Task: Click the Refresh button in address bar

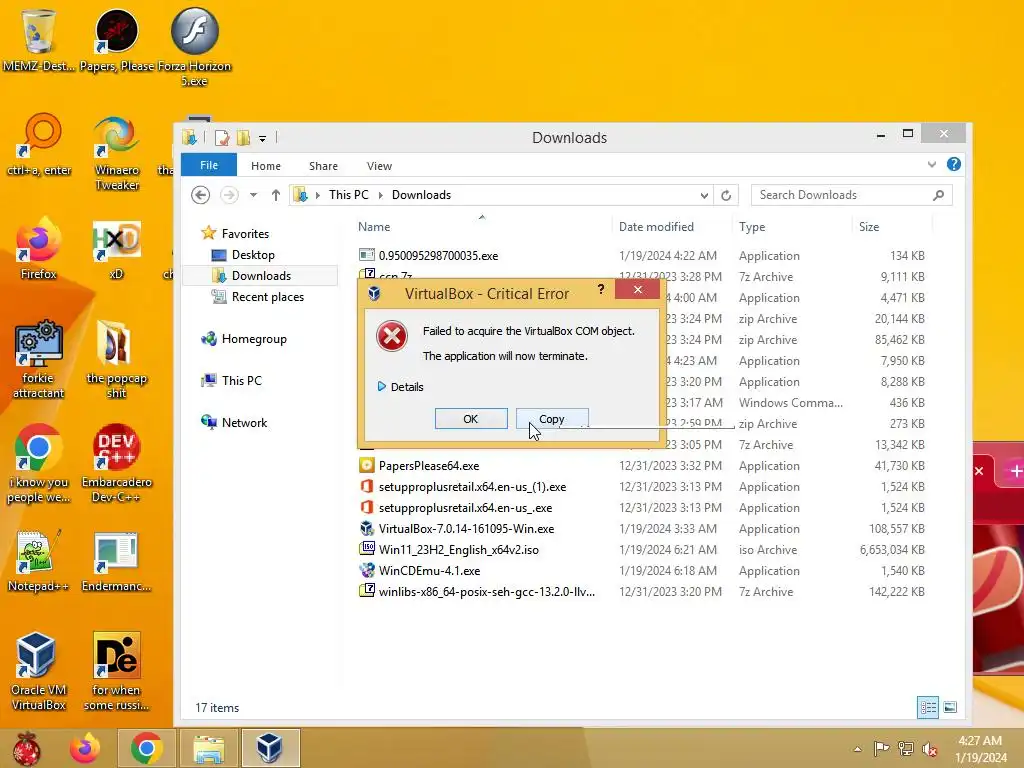Action: coord(726,195)
